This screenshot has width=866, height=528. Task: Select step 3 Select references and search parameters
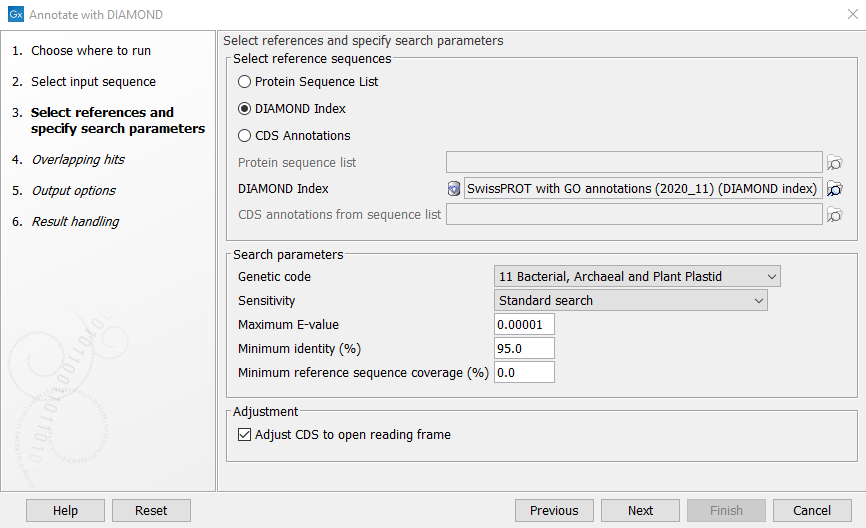point(118,120)
